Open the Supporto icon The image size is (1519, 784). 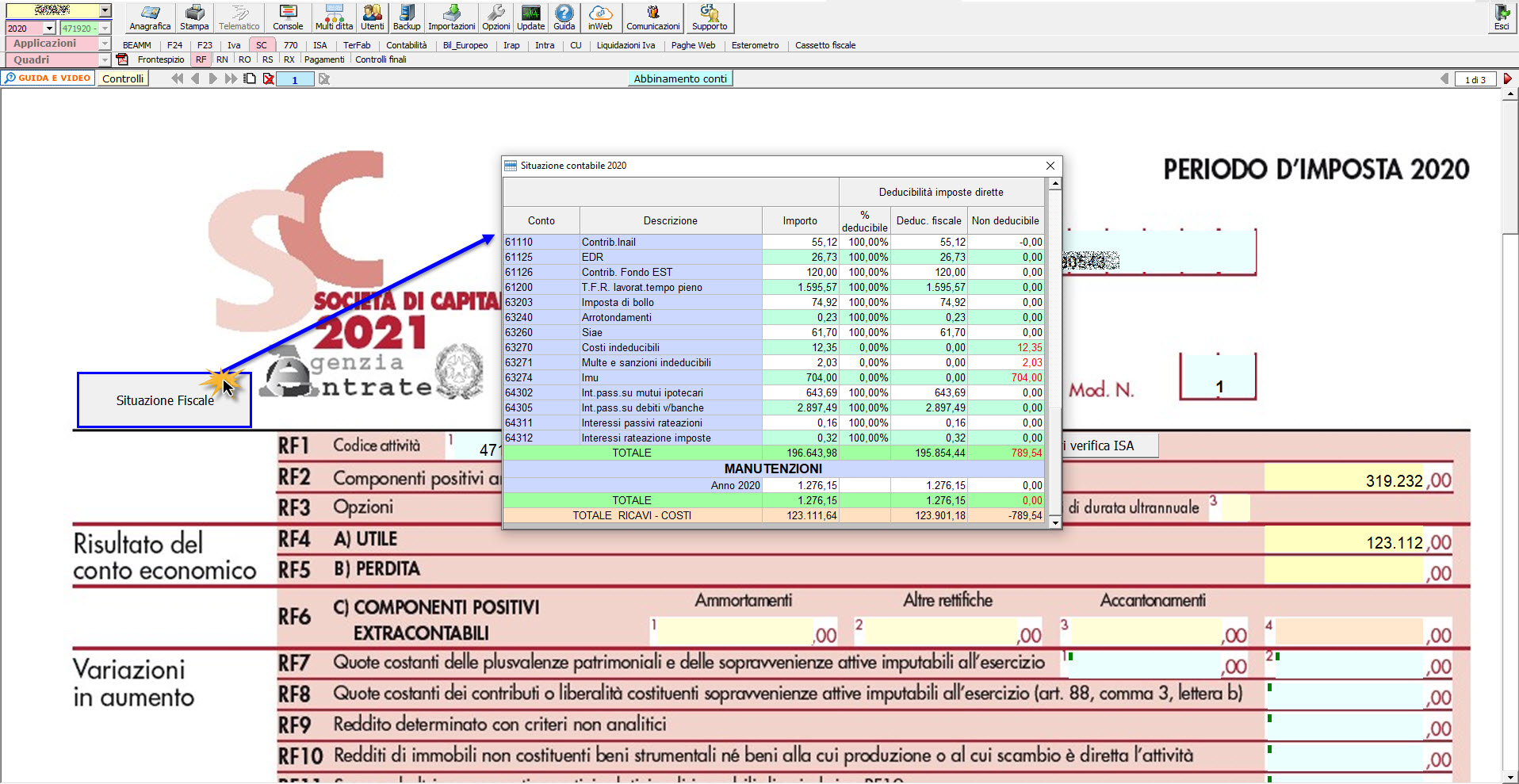pyautogui.click(x=710, y=17)
